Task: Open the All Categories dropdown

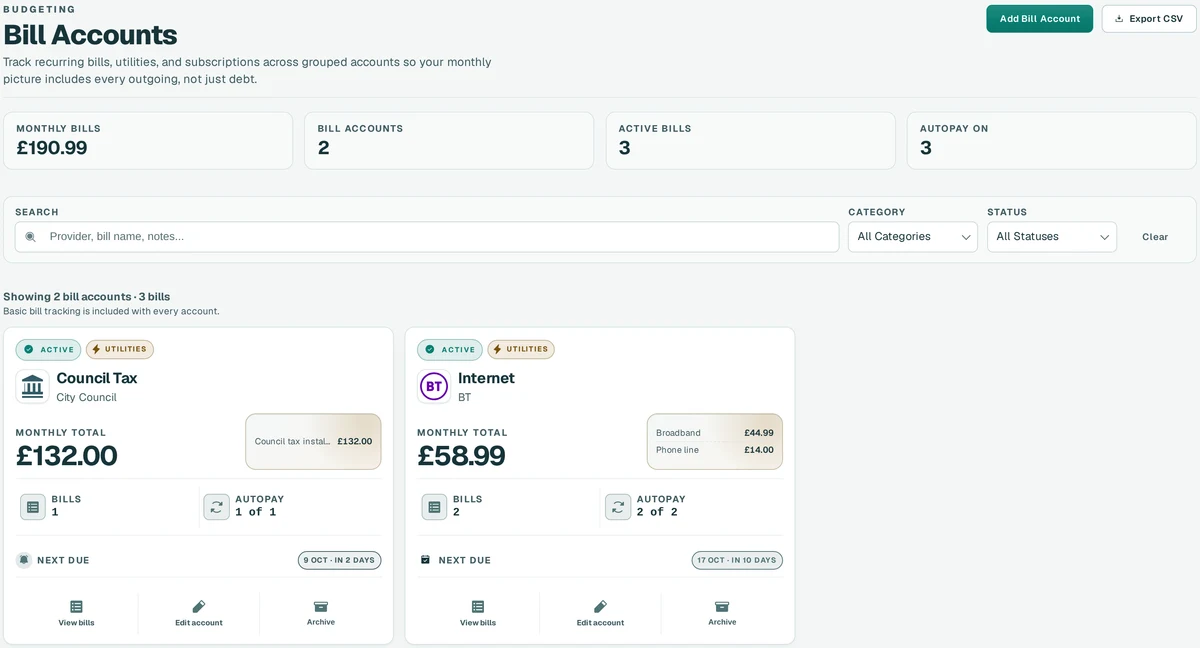Action: 913,237
